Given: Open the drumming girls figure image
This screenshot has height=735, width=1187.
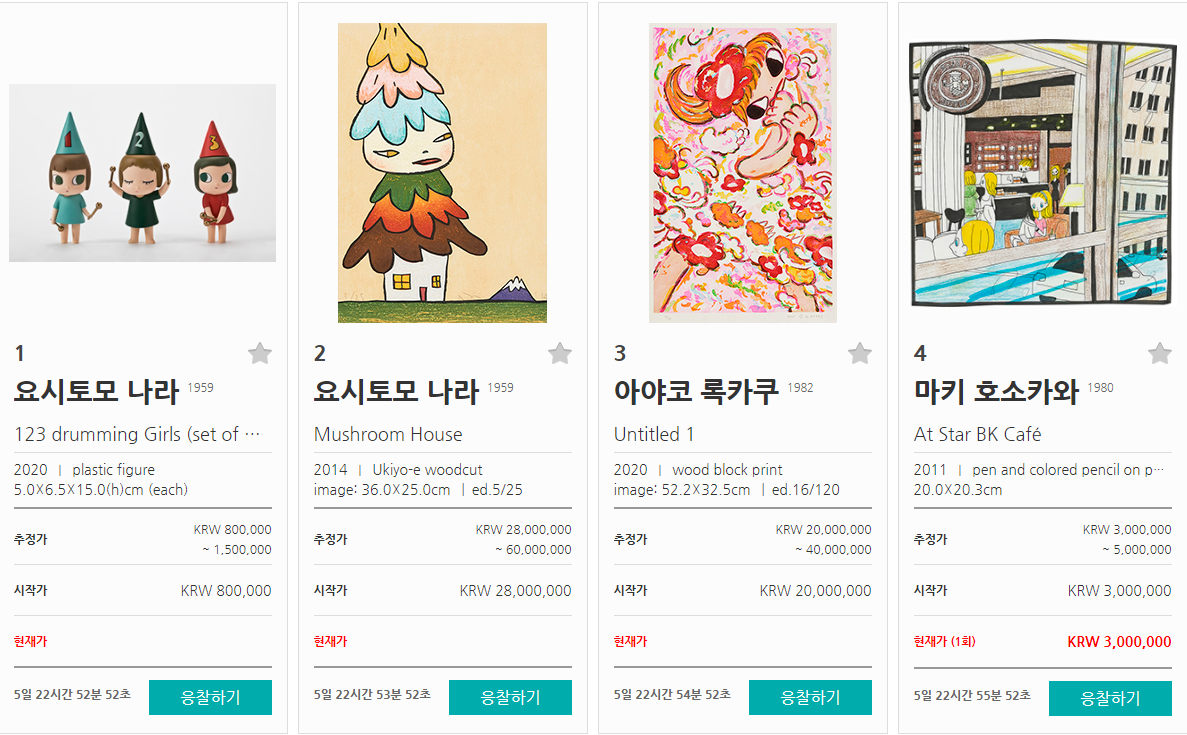Looking at the screenshot, I should click(x=142, y=173).
